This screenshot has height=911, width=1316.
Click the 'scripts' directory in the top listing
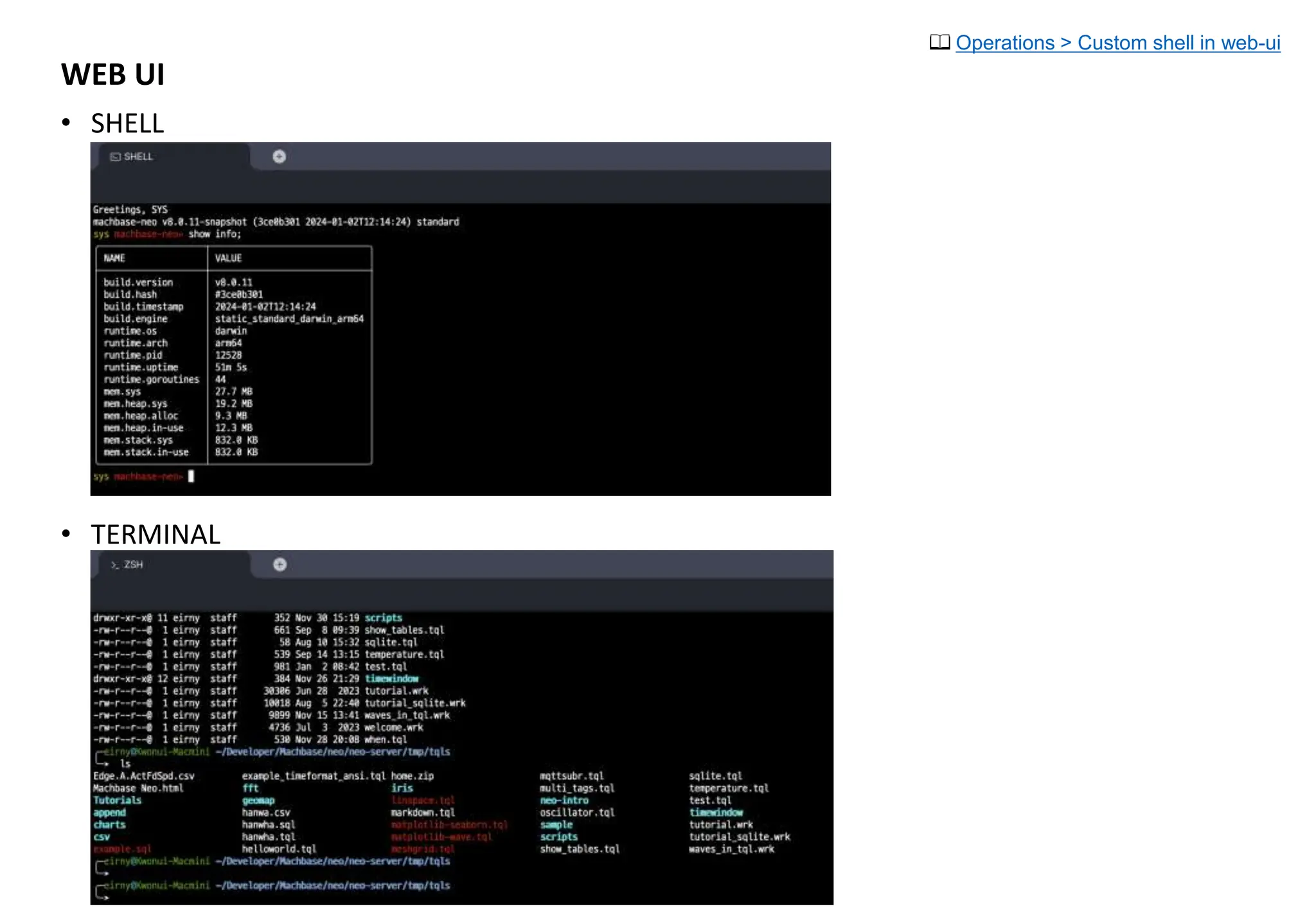tap(383, 617)
